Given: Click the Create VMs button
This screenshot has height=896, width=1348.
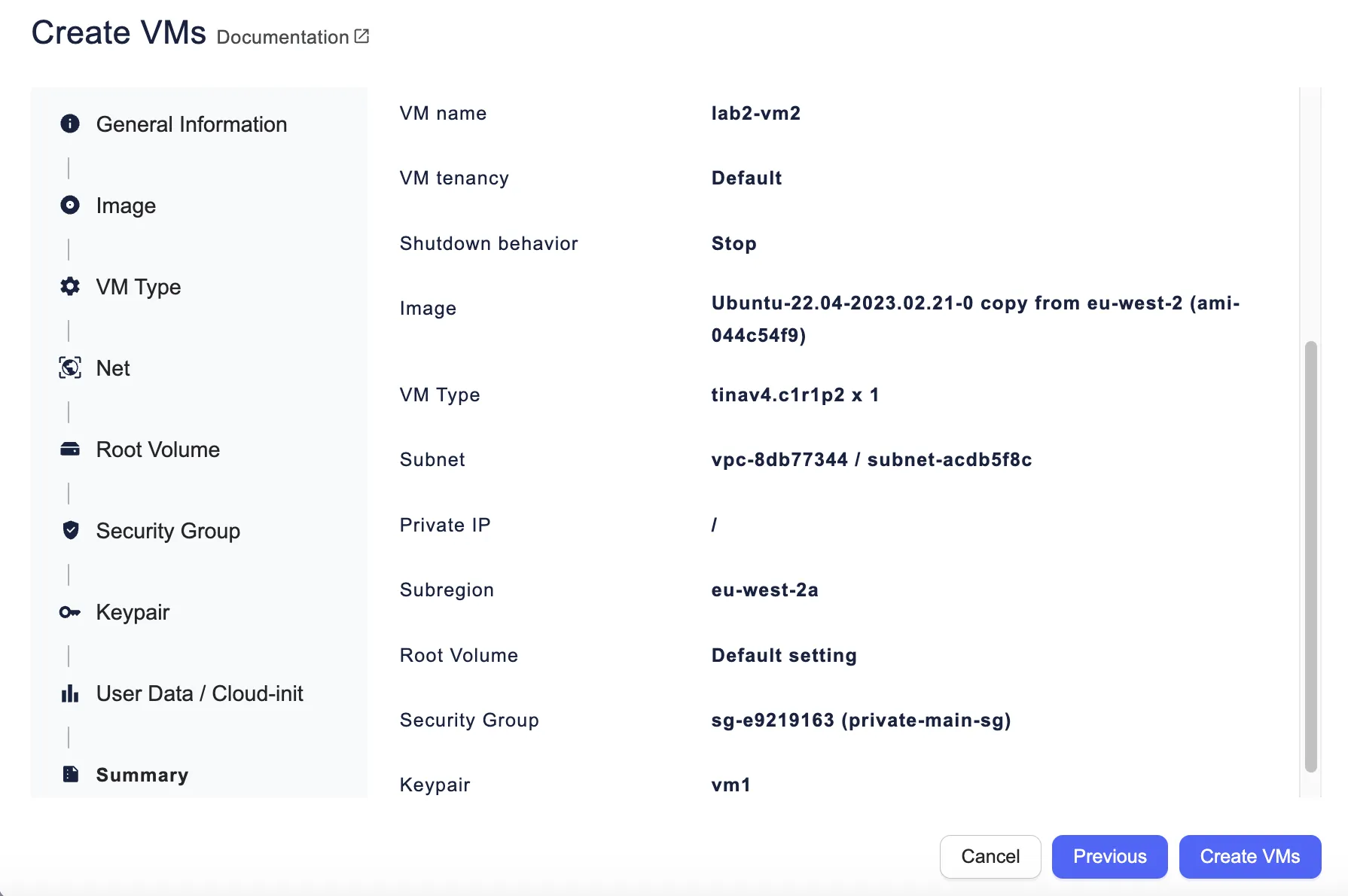Looking at the screenshot, I should (x=1249, y=856).
